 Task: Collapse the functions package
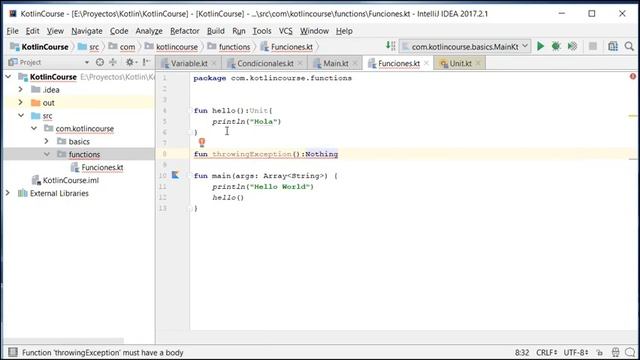pyautogui.click(x=47, y=154)
